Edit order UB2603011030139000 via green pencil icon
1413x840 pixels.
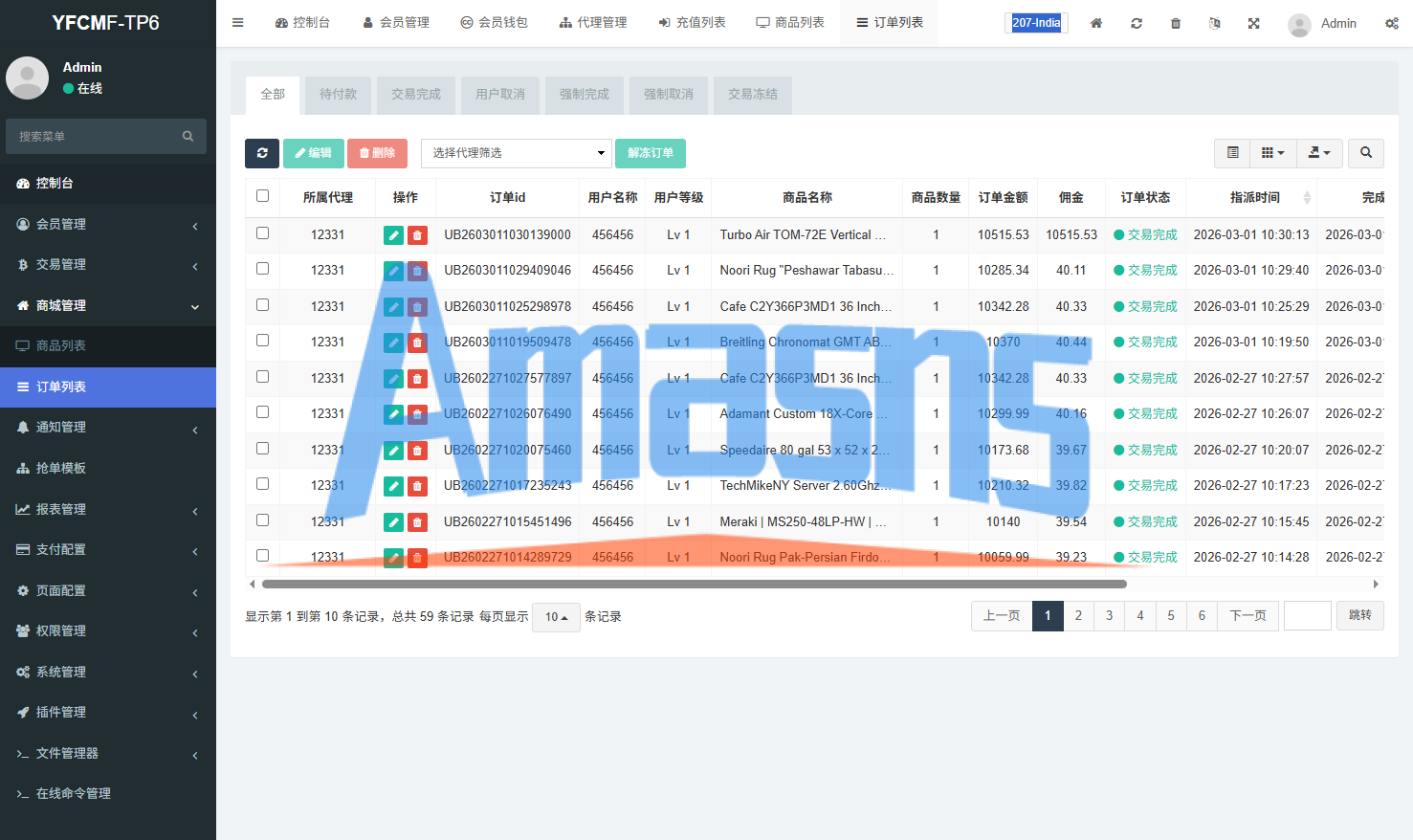[393, 235]
